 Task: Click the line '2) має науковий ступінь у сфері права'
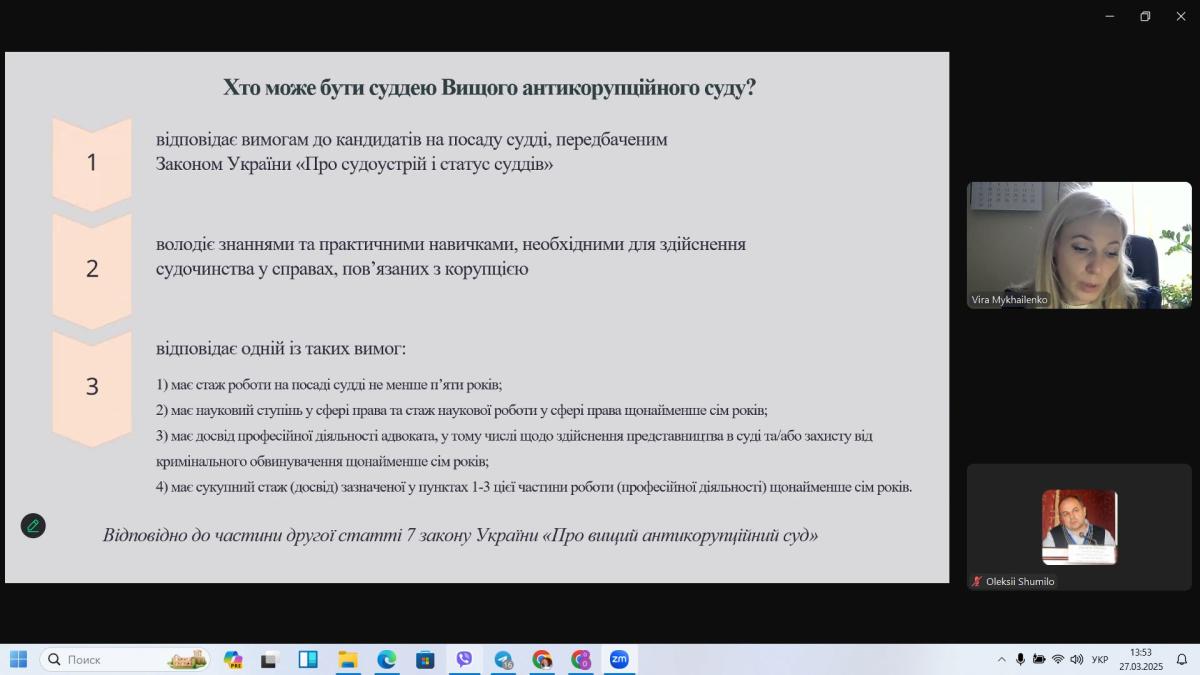(462, 410)
